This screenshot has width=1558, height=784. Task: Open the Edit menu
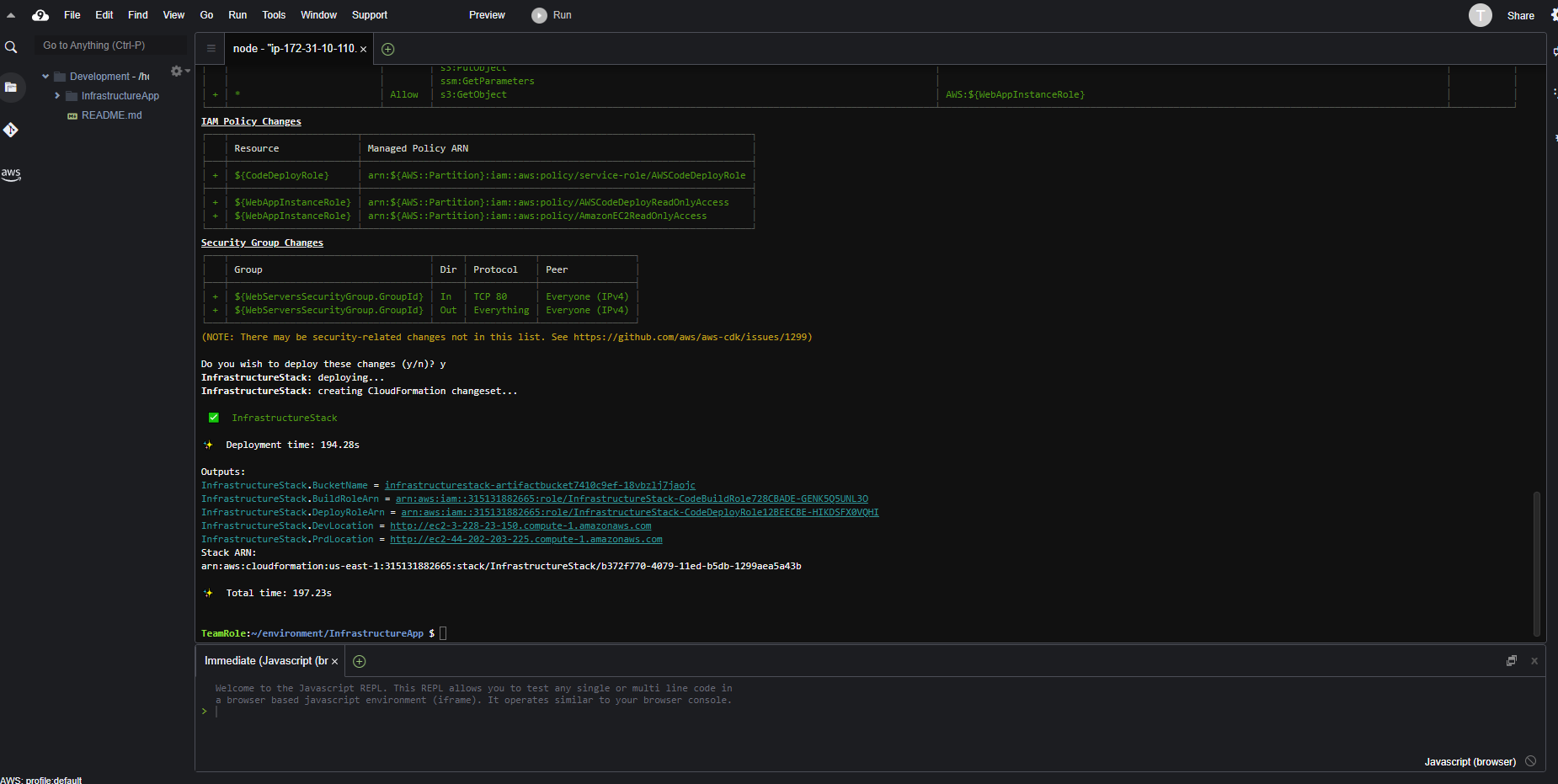(104, 15)
